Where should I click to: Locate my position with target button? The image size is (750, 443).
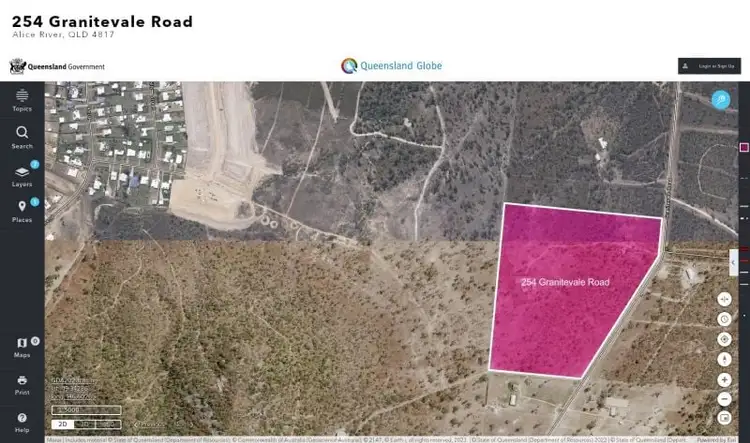point(724,339)
